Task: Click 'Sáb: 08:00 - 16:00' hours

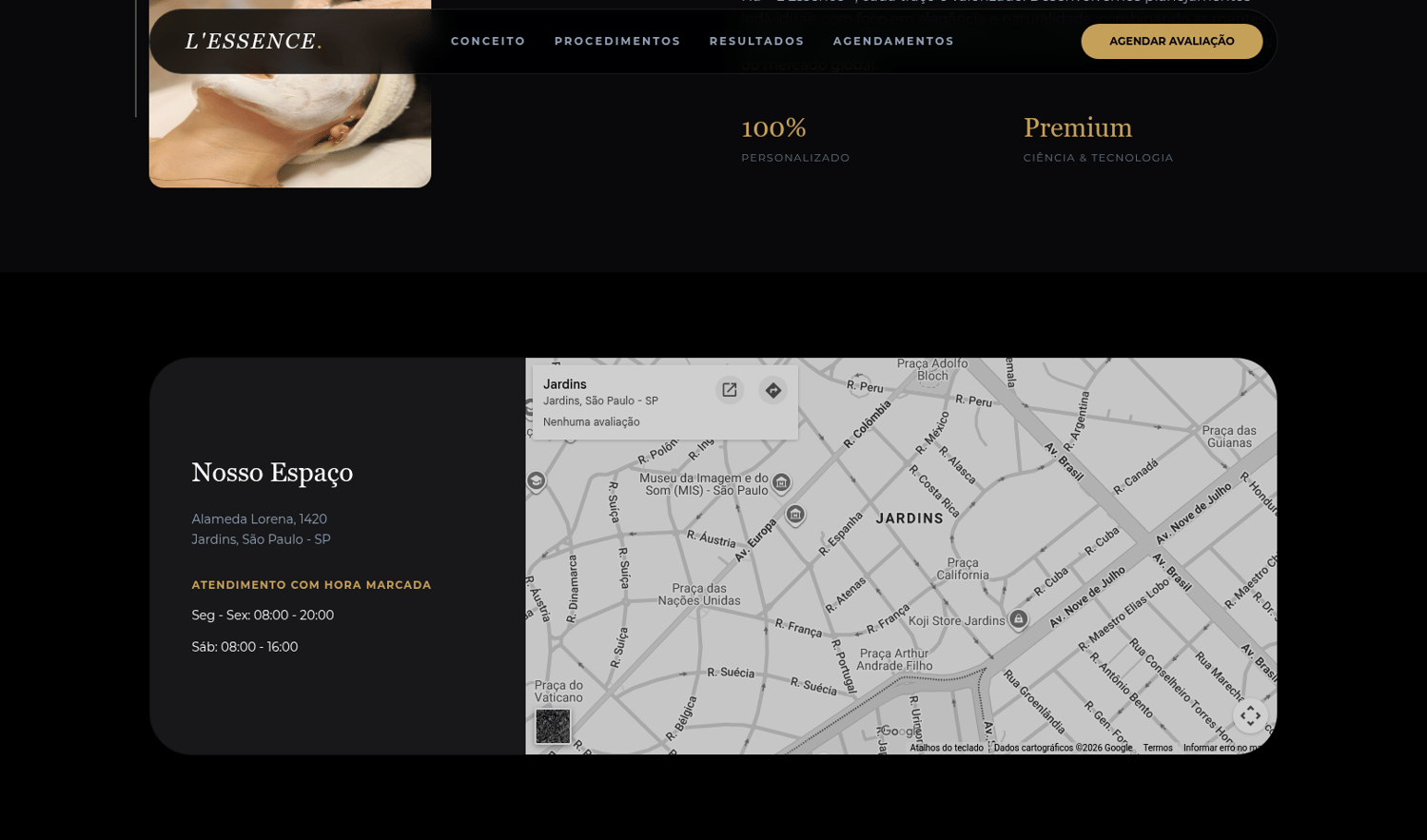Action: tap(244, 647)
